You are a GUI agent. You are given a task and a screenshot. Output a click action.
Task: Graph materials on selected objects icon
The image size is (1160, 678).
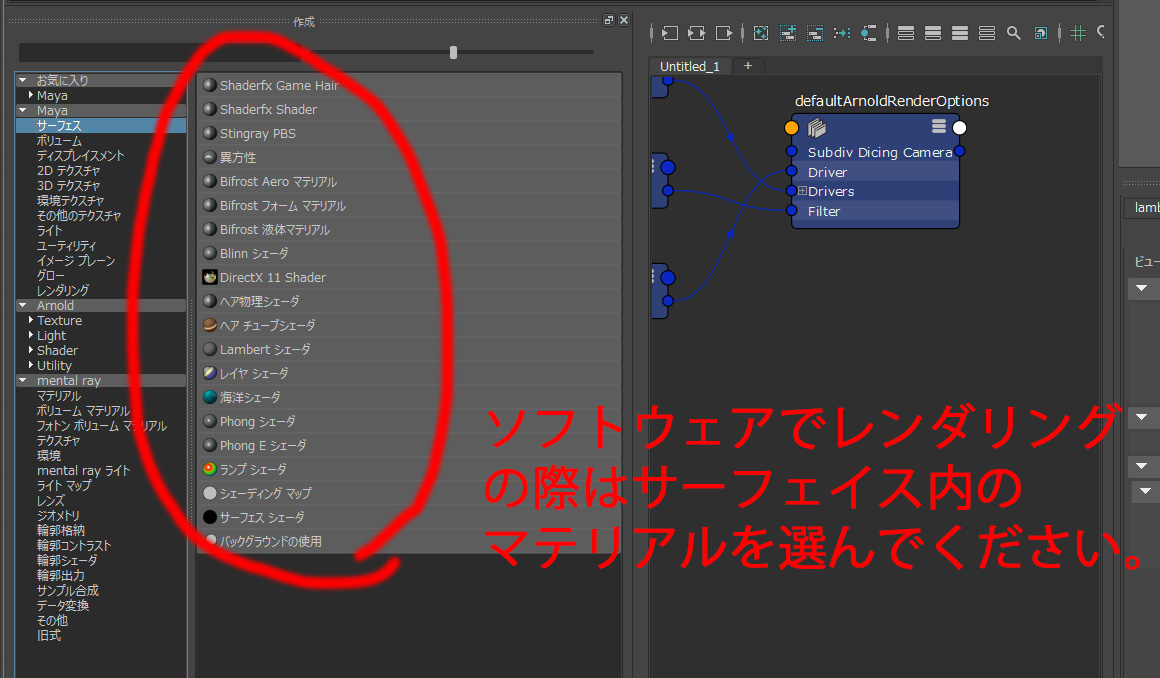click(869, 33)
